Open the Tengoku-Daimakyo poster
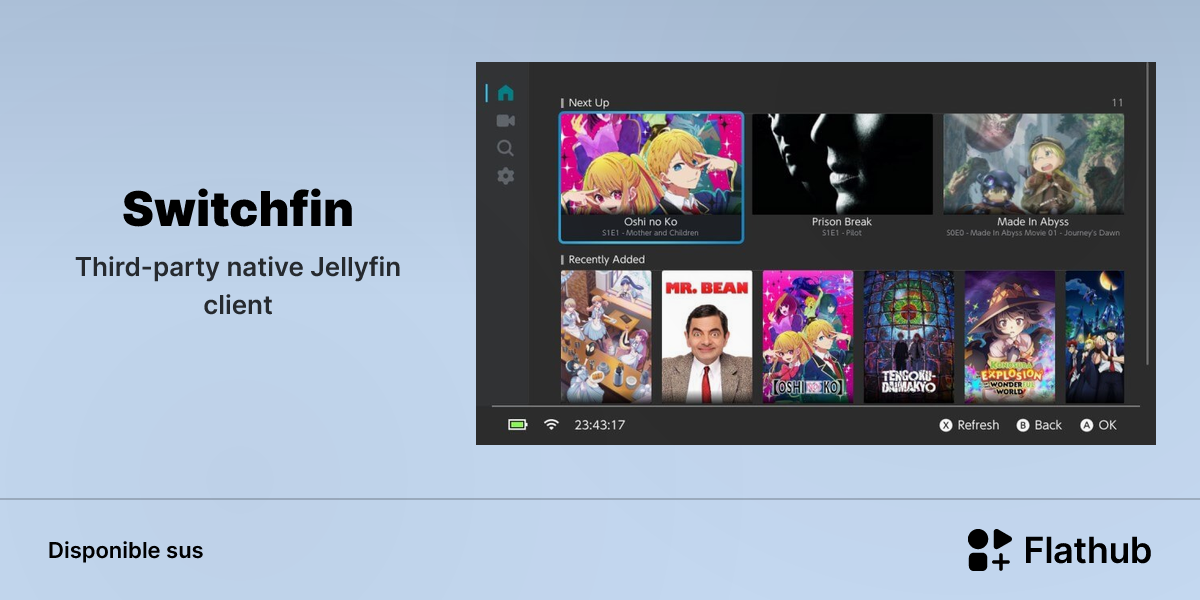 click(x=909, y=337)
